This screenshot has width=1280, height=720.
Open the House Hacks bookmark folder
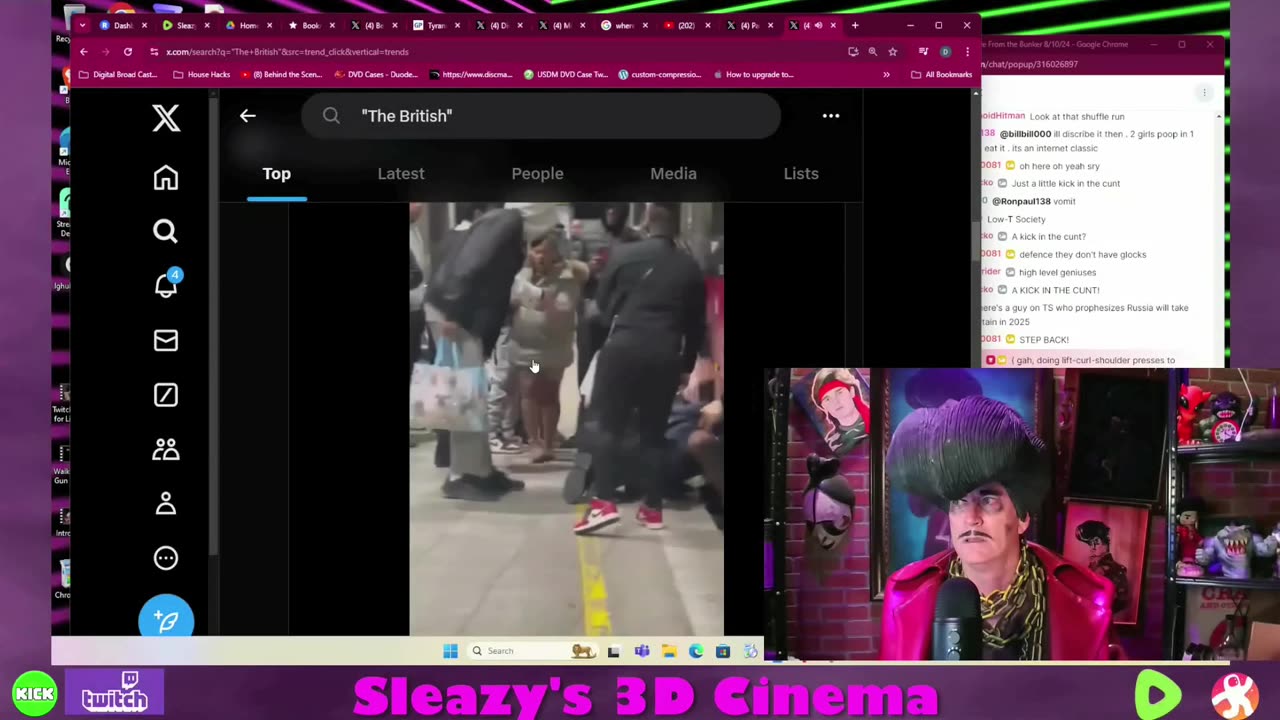coord(203,74)
